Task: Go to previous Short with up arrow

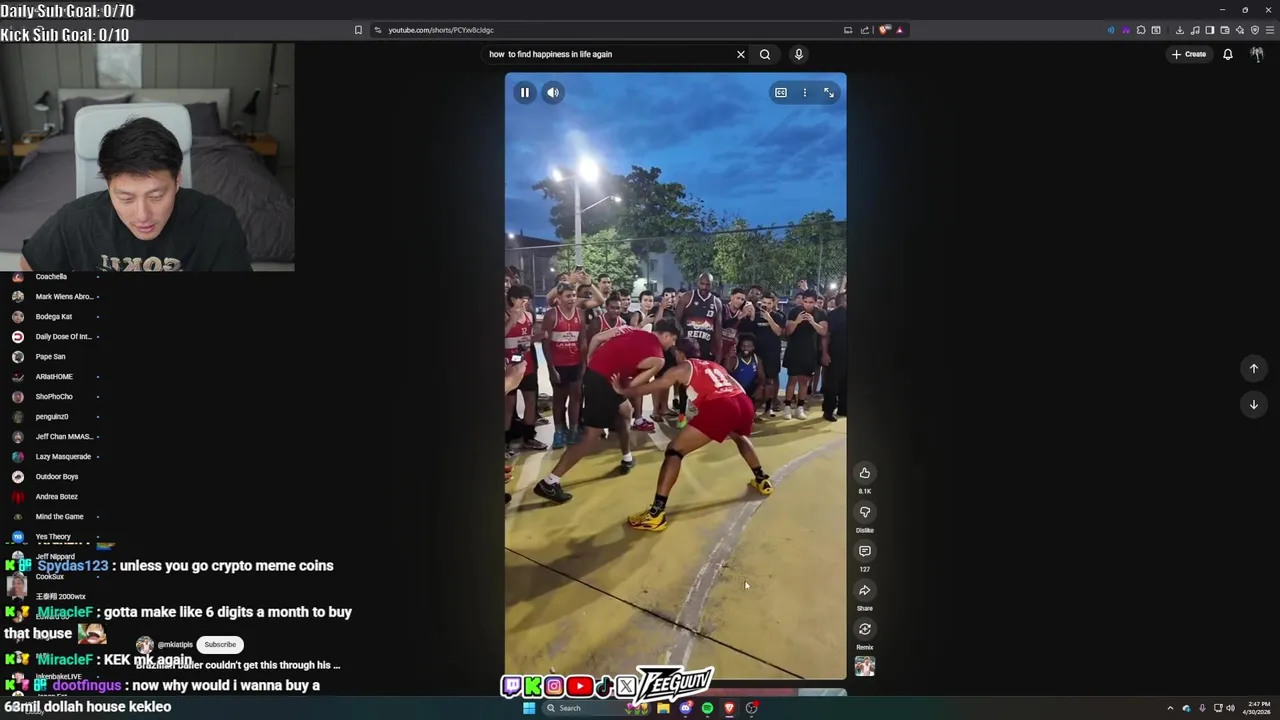Action: click(1254, 369)
